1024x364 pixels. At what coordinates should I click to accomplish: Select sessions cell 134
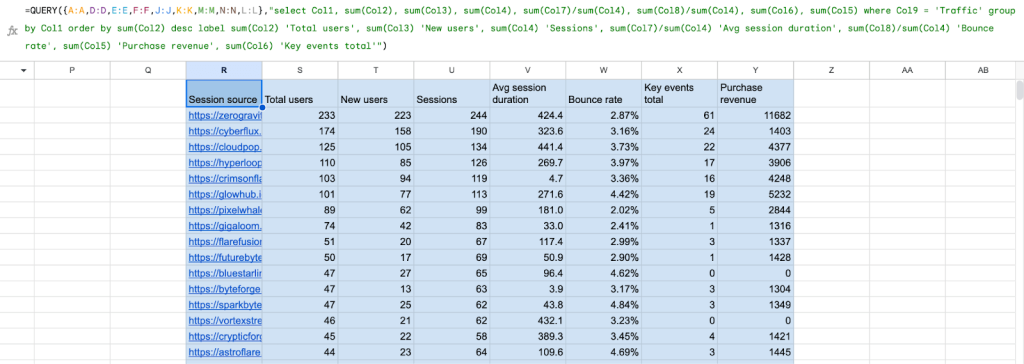pyautogui.click(x=452, y=146)
